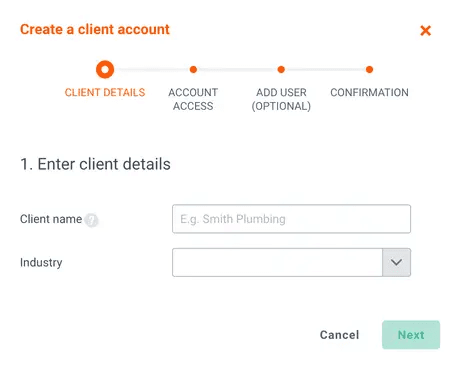Click the Industry field label
The height and width of the screenshot is (369, 460).
click(x=41, y=262)
